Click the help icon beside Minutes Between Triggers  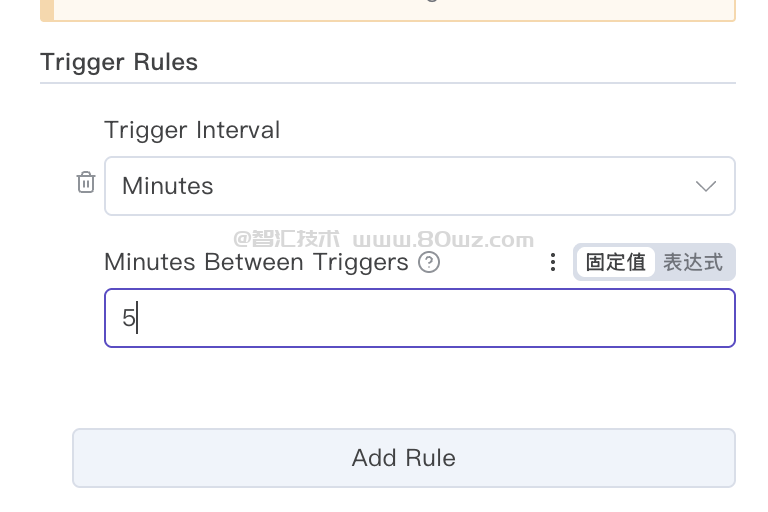pos(429,262)
